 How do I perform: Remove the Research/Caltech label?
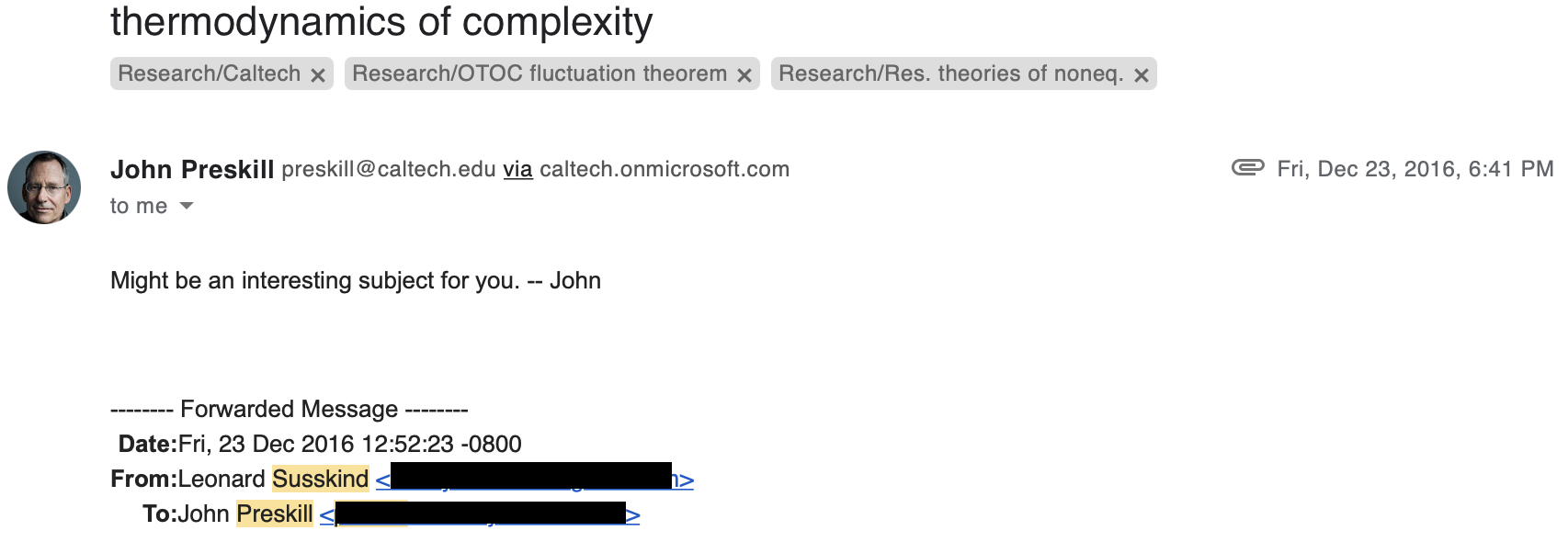tap(318, 75)
